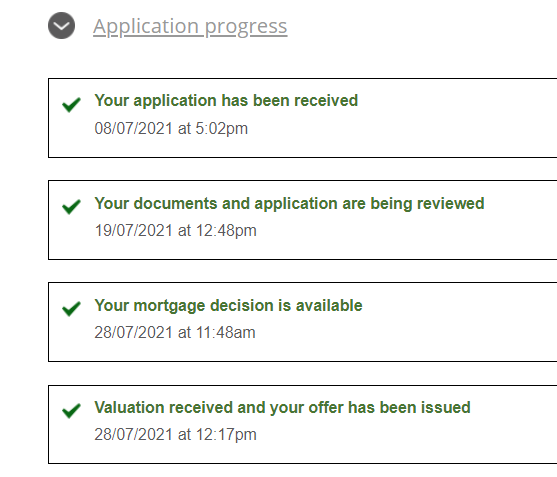
Task: Click inside the valuation offer issued box
Action: (303, 424)
